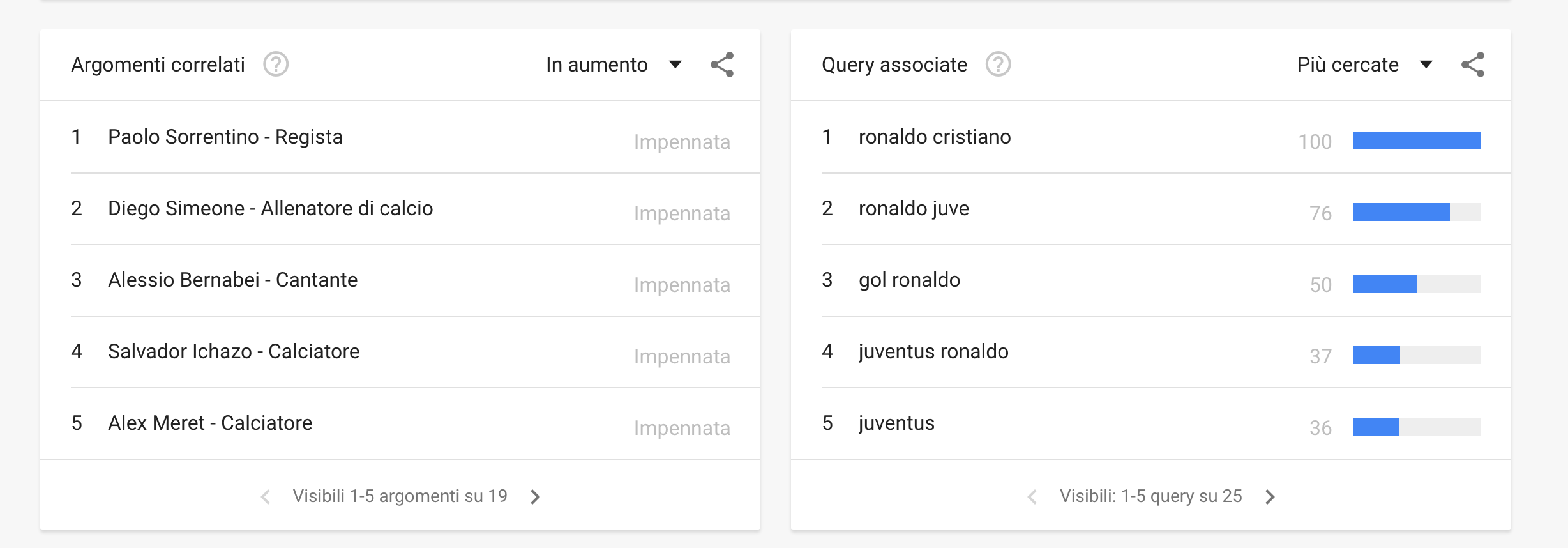The height and width of the screenshot is (548, 1568).
Task: Open Salvador Ichazo - Calciatore topic
Action: coord(234,351)
